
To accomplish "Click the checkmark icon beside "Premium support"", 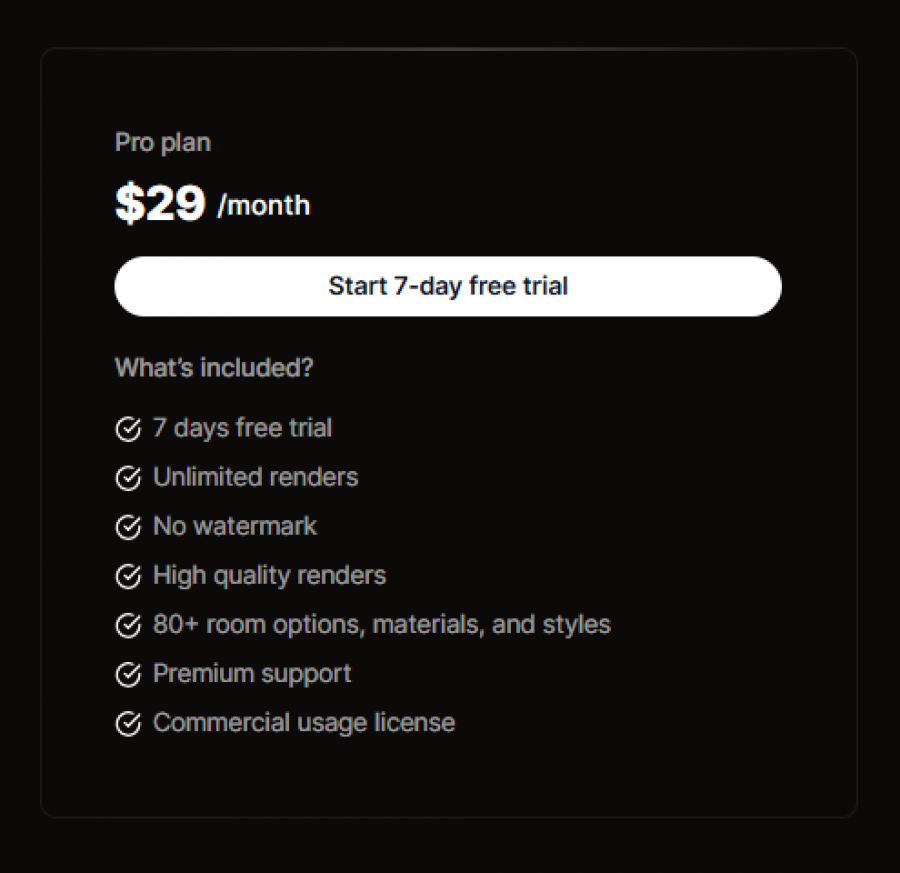I will pos(128,673).
